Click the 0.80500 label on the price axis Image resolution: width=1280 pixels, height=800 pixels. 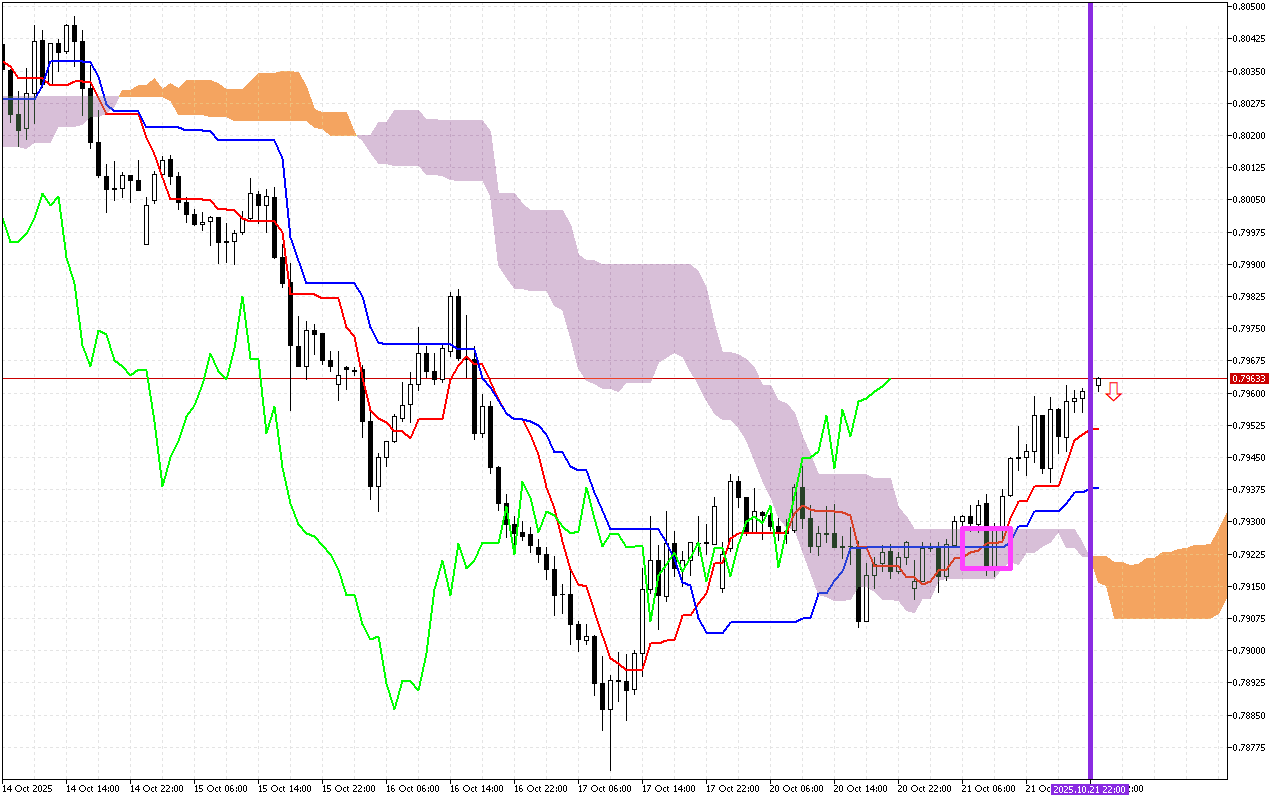pos(1248,7)
